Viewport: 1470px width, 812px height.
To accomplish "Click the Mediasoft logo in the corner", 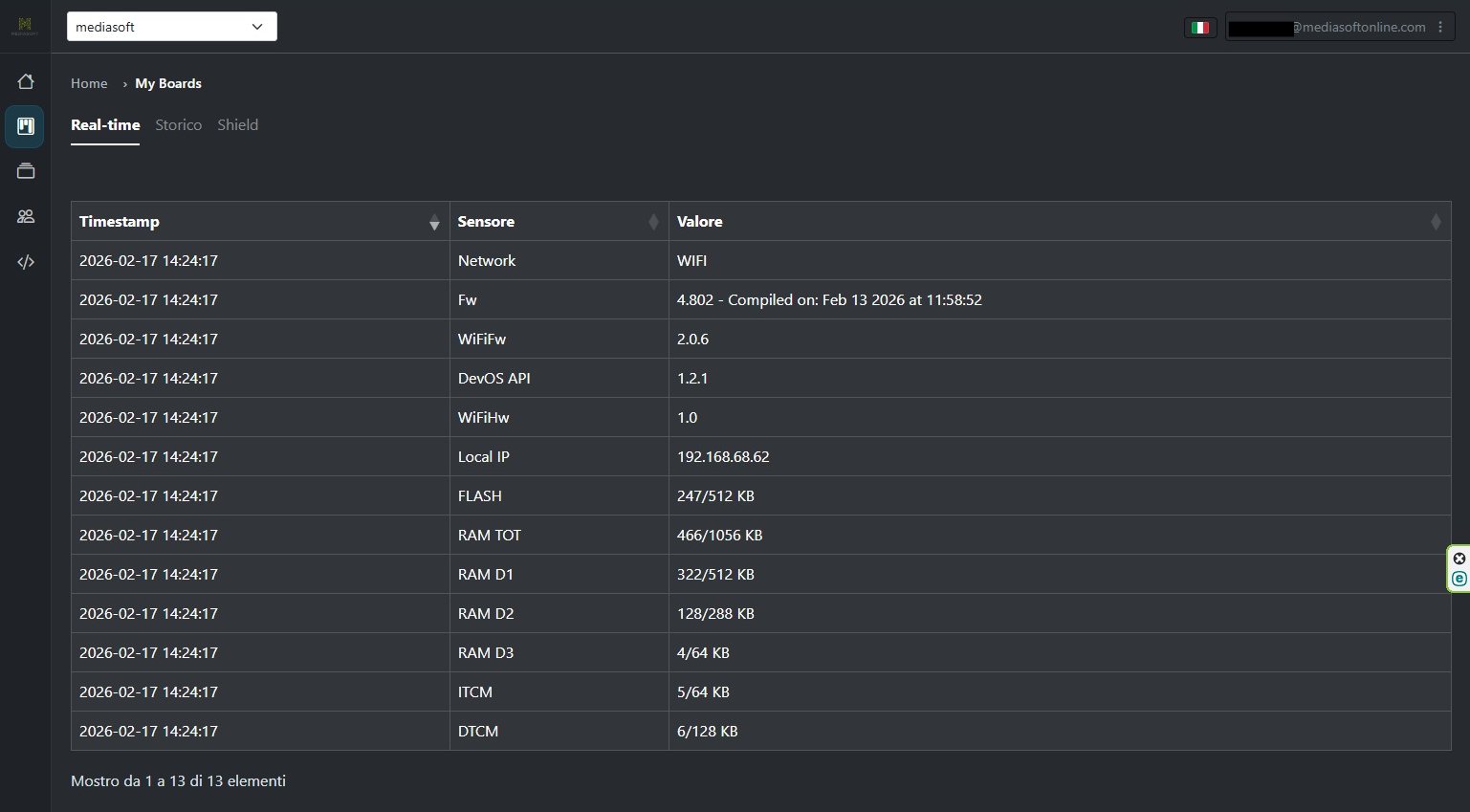I will pyautogui.click(x=25, y=26).
